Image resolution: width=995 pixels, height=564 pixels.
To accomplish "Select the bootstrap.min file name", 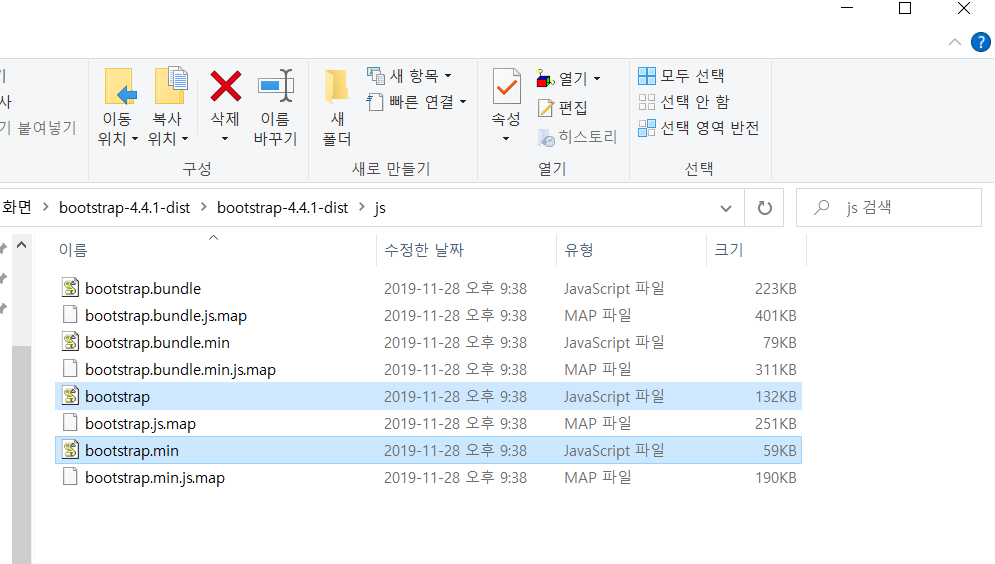I will (x=132, y=450).
